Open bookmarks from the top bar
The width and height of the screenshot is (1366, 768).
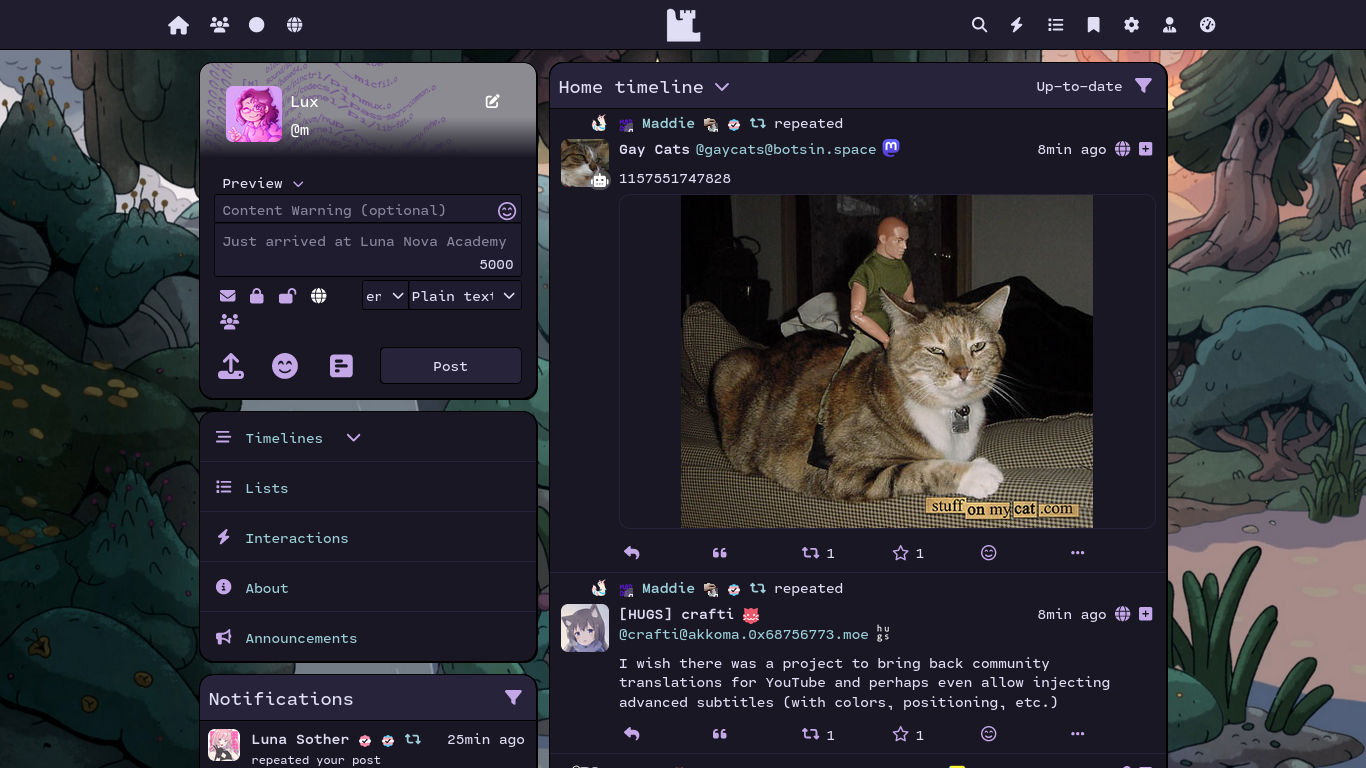pos(1093,25)
